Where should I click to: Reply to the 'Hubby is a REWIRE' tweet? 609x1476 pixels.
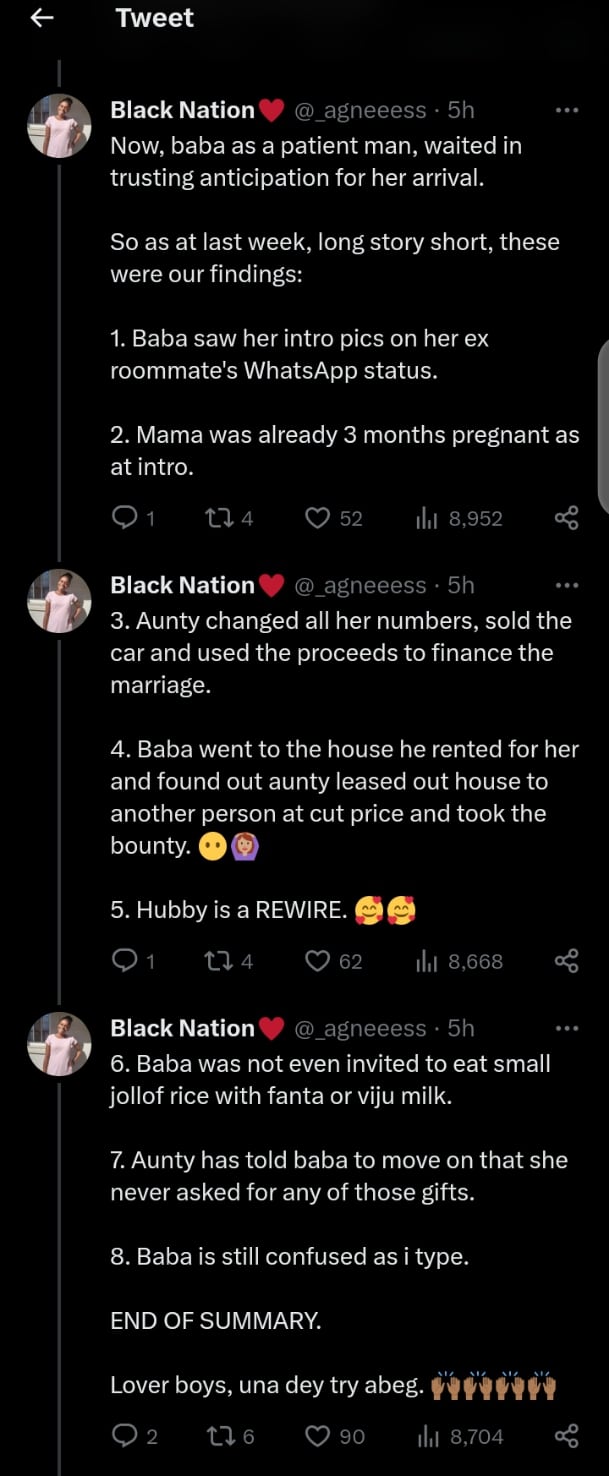tap(124, 961)
